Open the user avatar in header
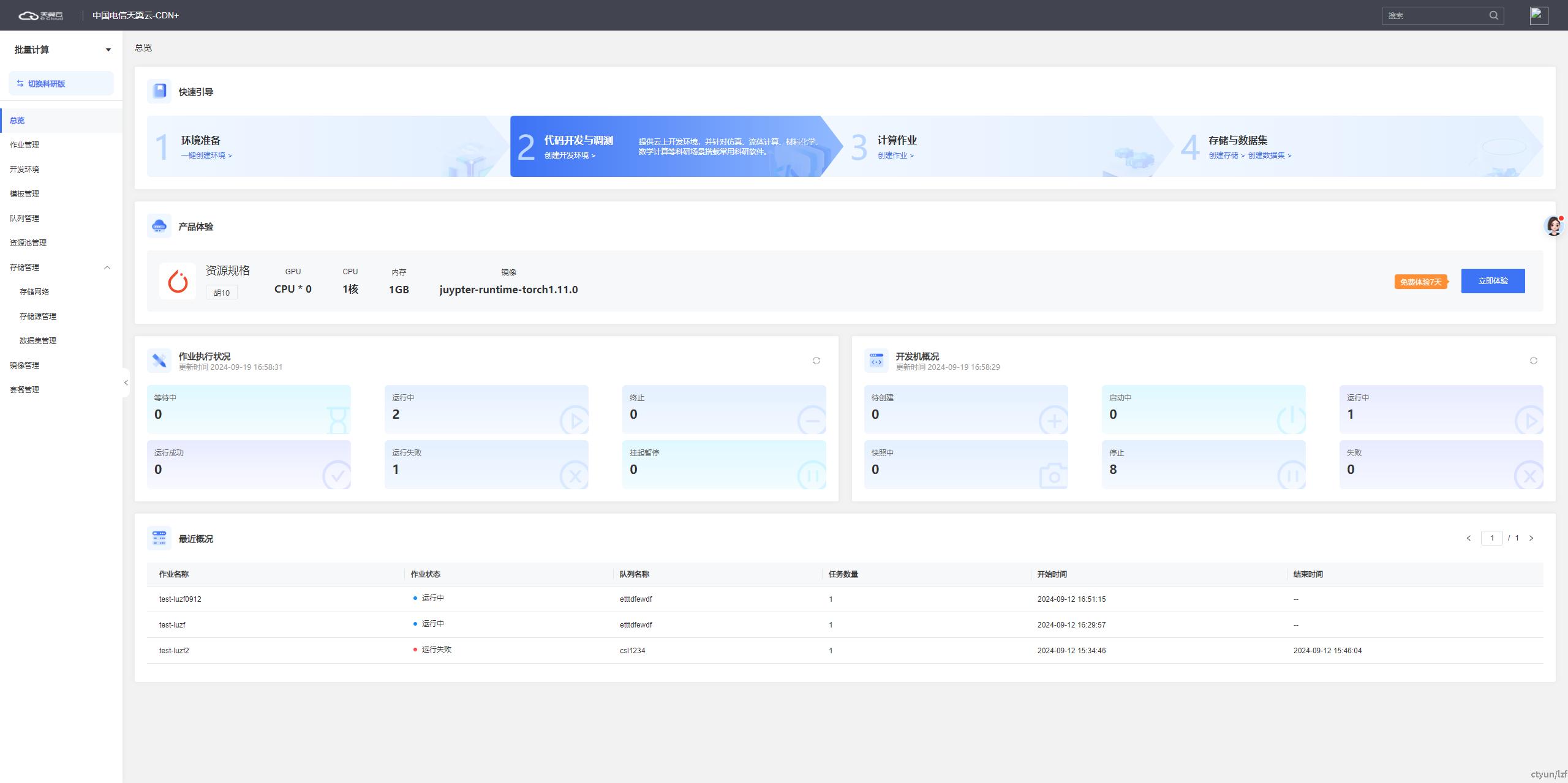1568x783 pixels. (1539, 15)
